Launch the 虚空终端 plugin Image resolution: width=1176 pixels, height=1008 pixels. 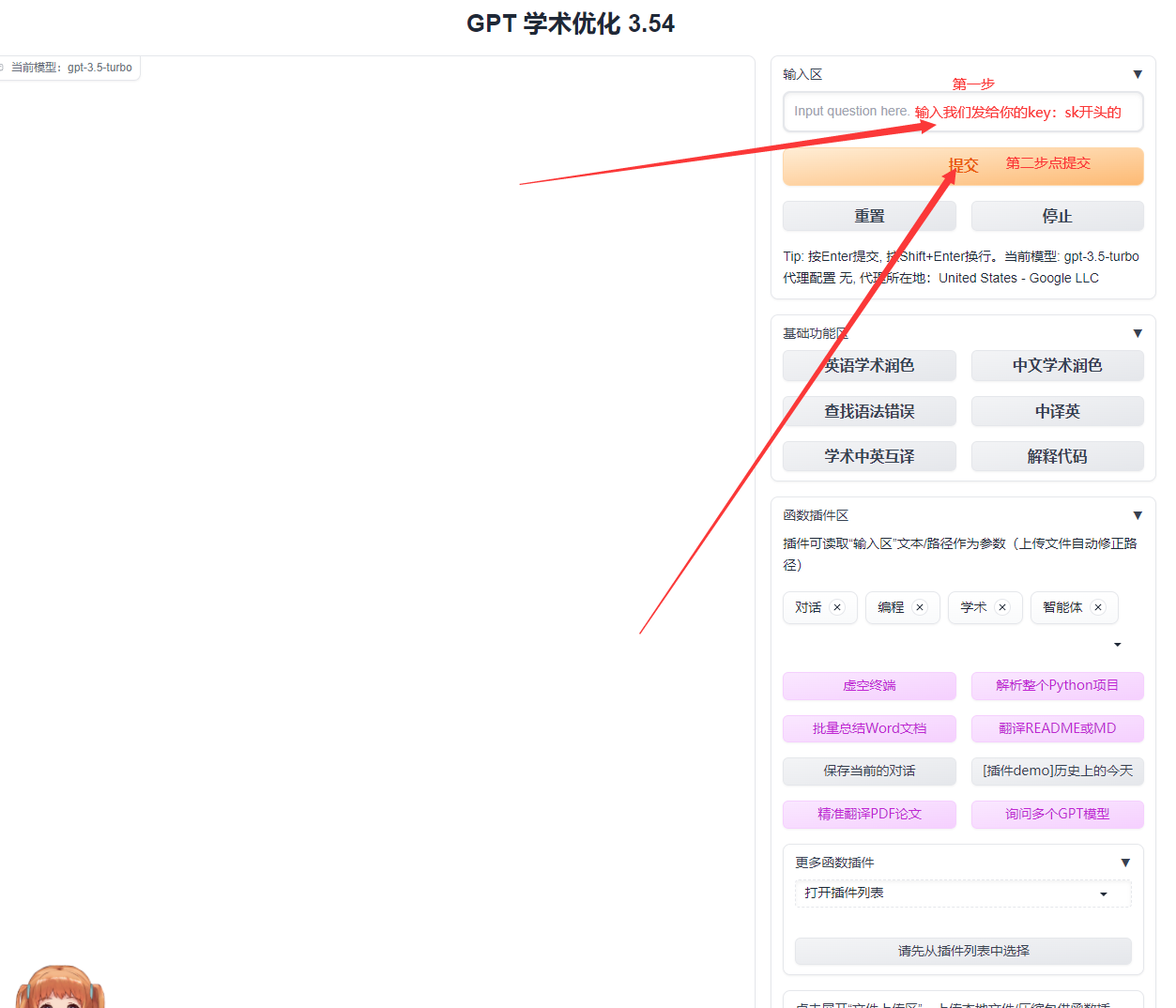869,686
